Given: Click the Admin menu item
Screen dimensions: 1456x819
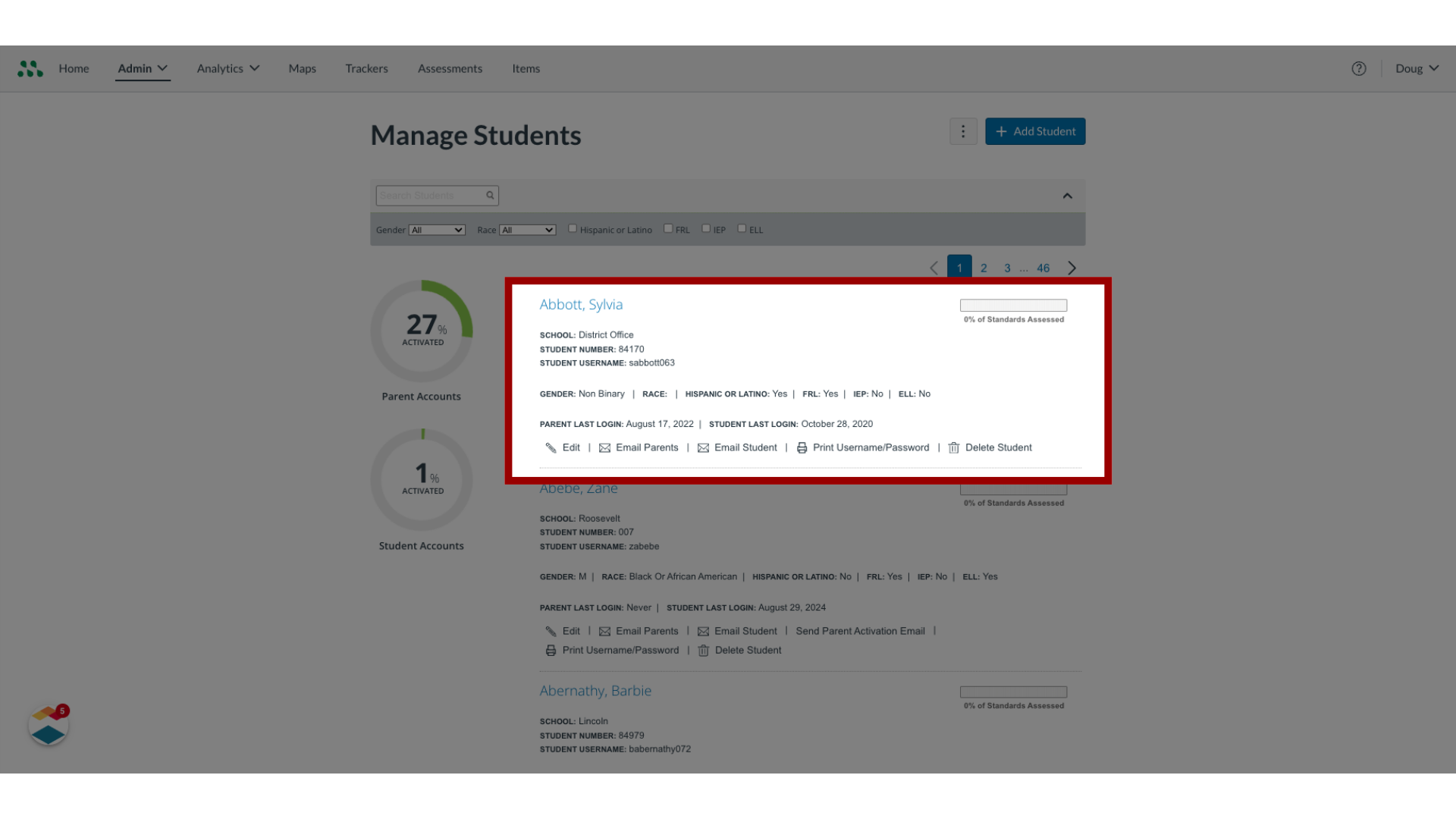Looking at the screenshot, I should [x=142, y=68].
